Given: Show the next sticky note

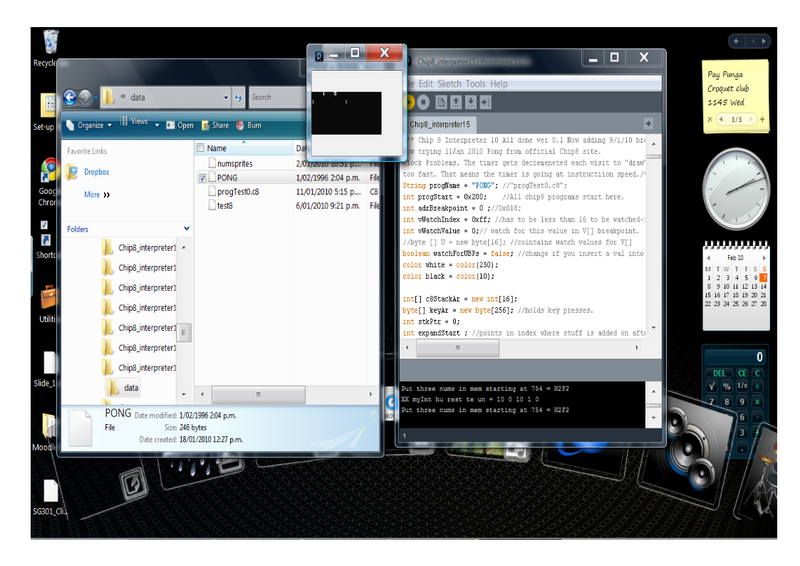Looking at the screenshot, I should click(751, 119).
